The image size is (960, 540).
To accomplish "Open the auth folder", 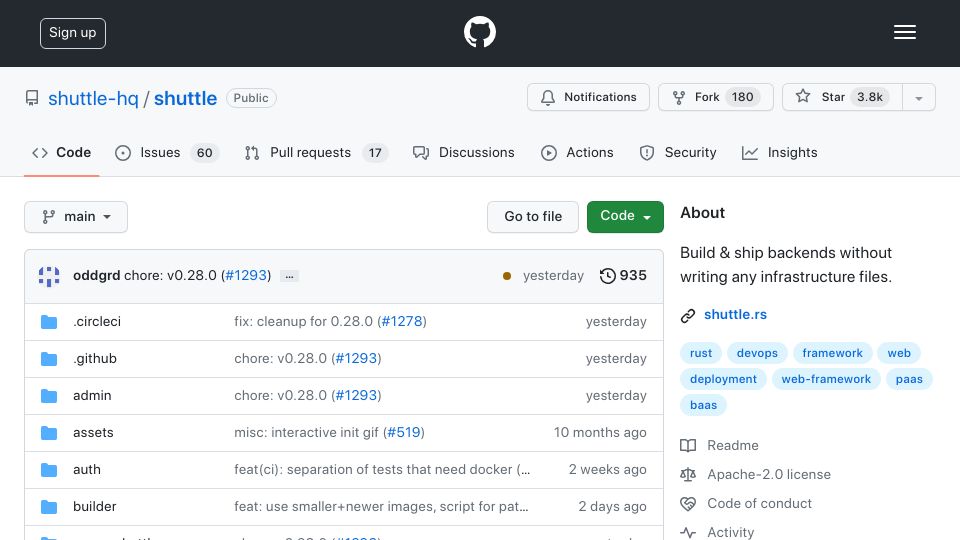I will [86, 470].
